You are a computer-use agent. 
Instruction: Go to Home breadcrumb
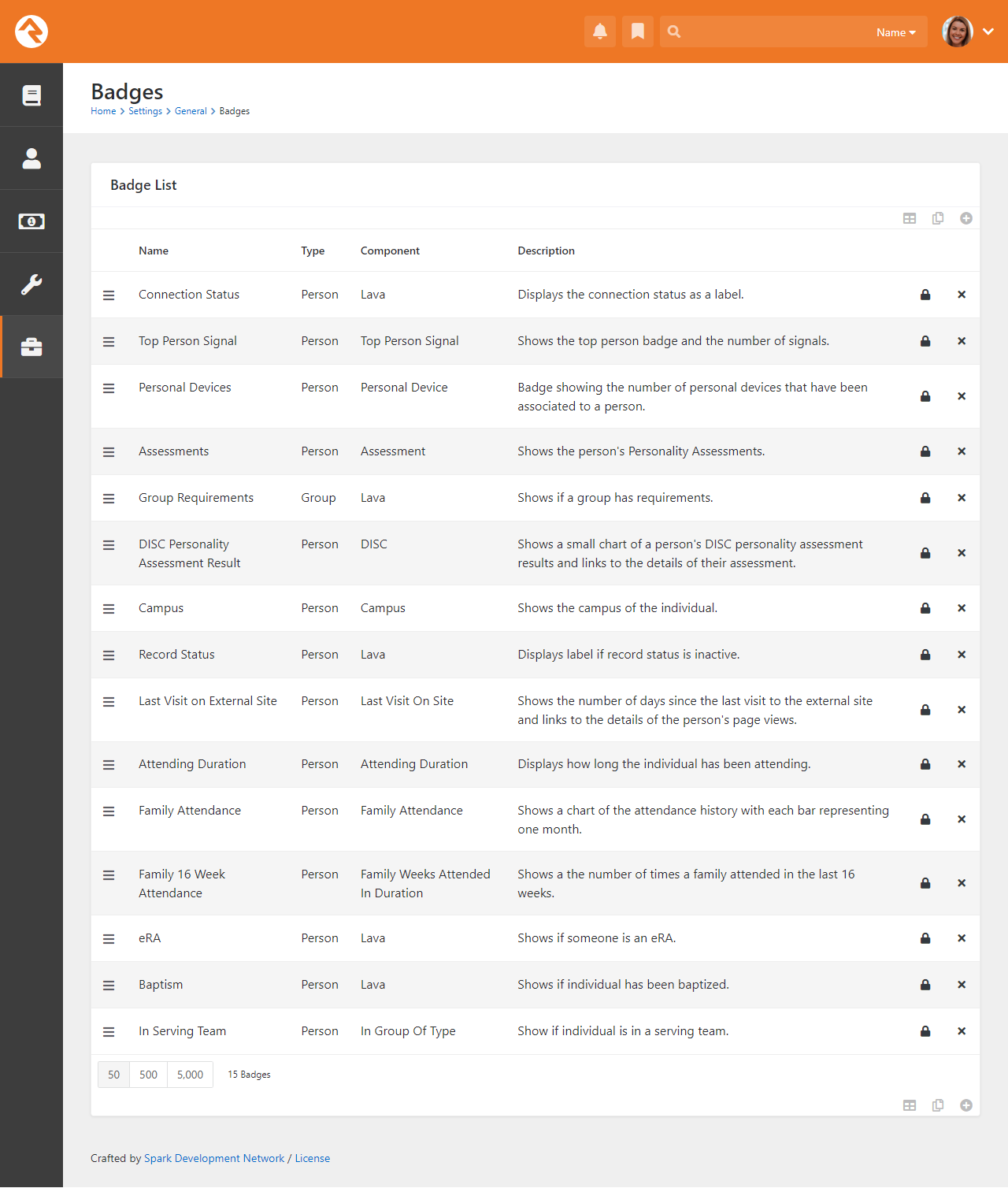point(103,111)
